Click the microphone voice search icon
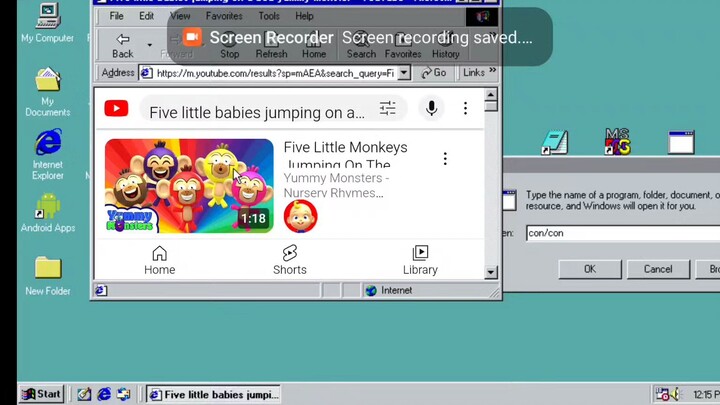 point(431,108)
